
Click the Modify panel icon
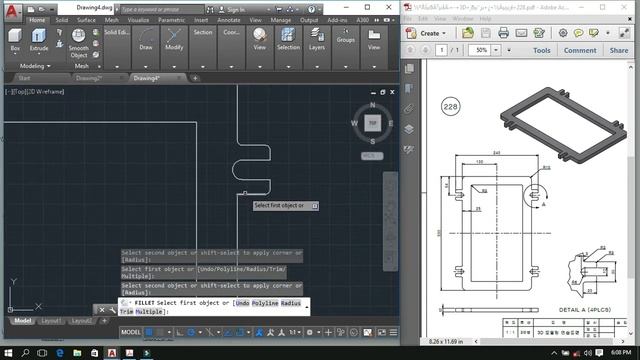coord(174,36)
